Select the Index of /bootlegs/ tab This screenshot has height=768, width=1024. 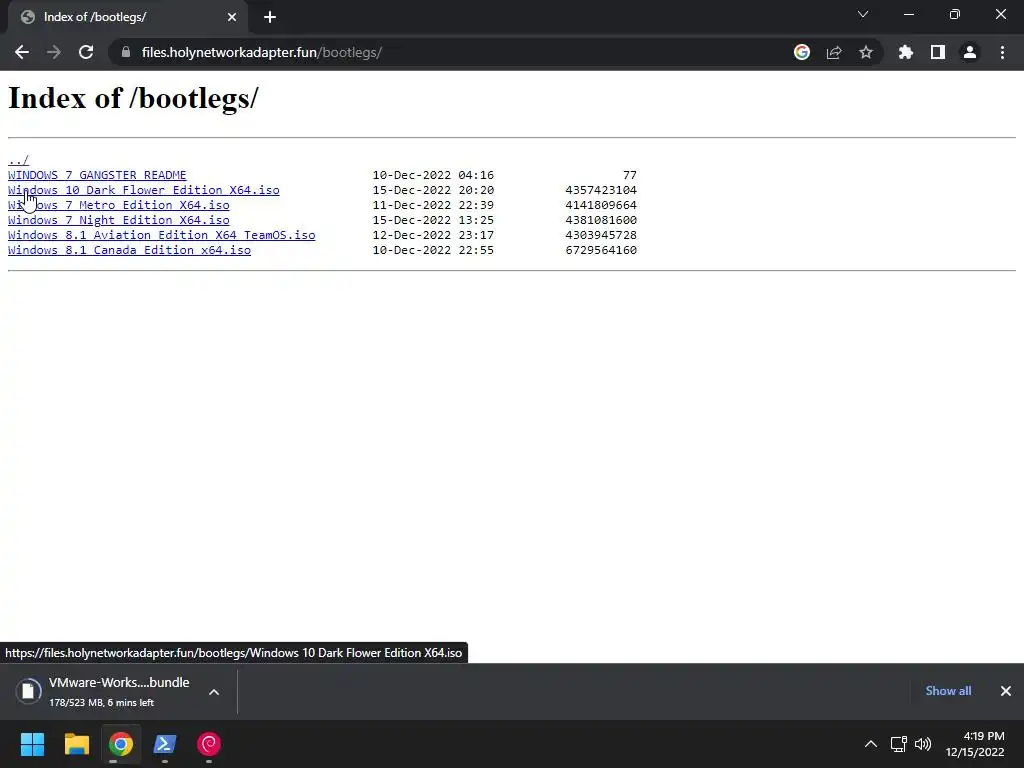click(x=128, y=17)
